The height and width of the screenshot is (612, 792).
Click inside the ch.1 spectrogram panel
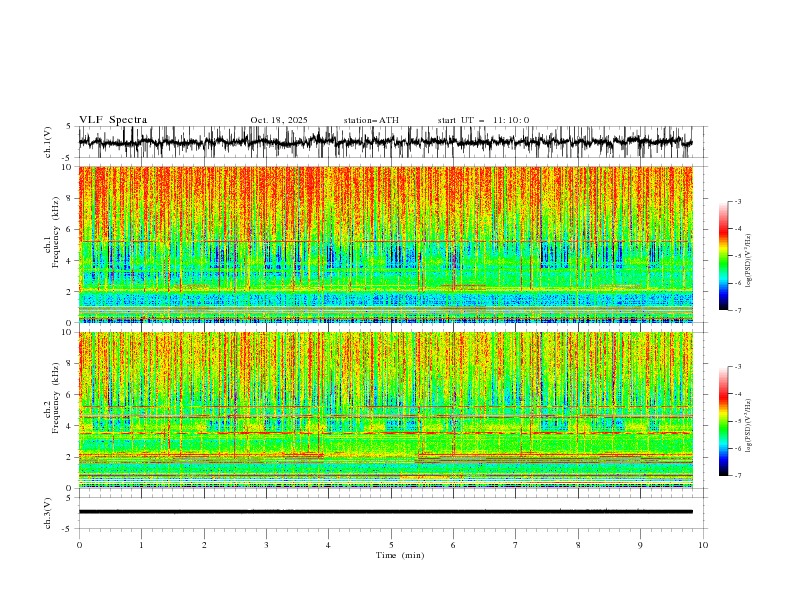coord(386,244)
